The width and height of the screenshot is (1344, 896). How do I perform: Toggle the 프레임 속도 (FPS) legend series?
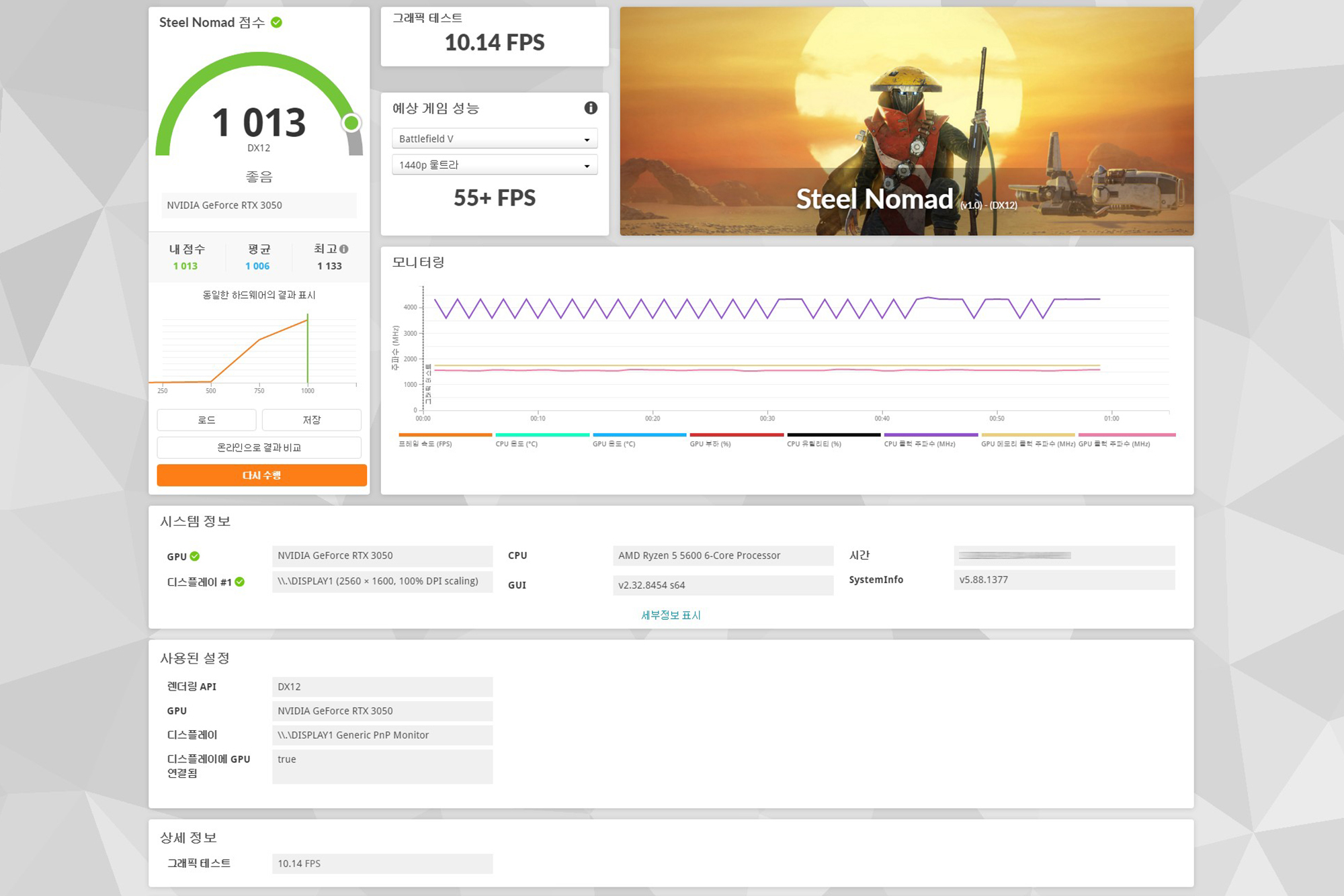(x=425, y=443)
